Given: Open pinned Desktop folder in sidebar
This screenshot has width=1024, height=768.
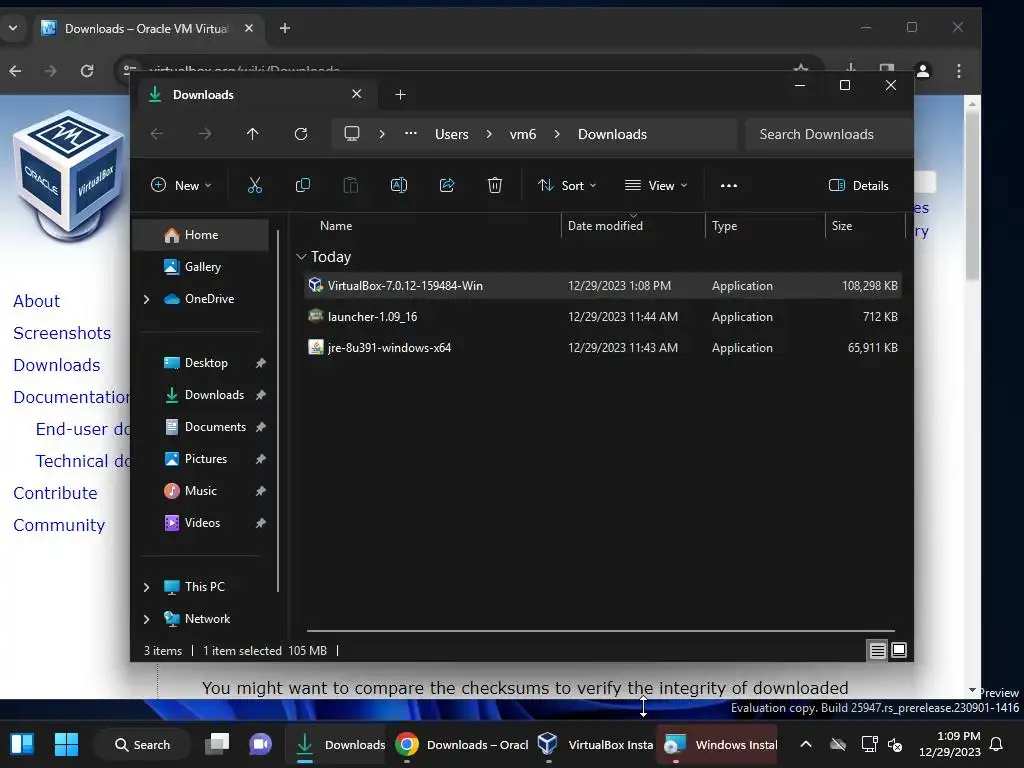Looking at the screenshot, I should click(x=206, y=363).
